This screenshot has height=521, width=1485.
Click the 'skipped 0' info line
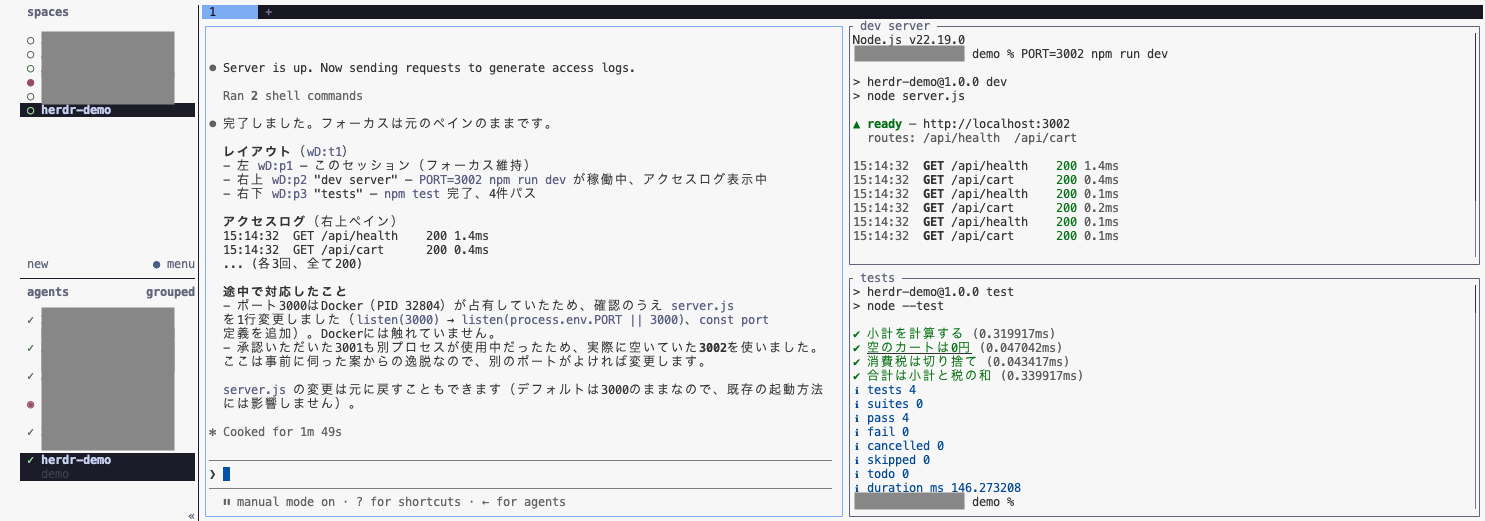(891, 460)
